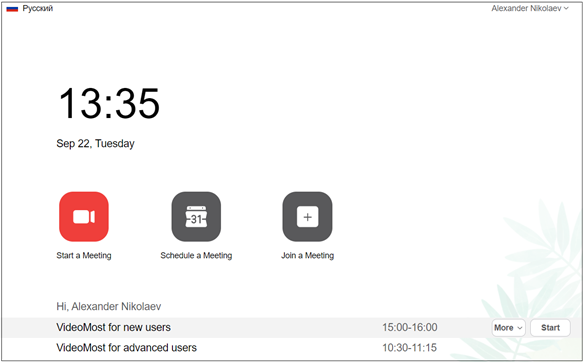Click the red Start a Meeting camera icon
This screenshot has width=583, height=362.
tap(84, 217)
